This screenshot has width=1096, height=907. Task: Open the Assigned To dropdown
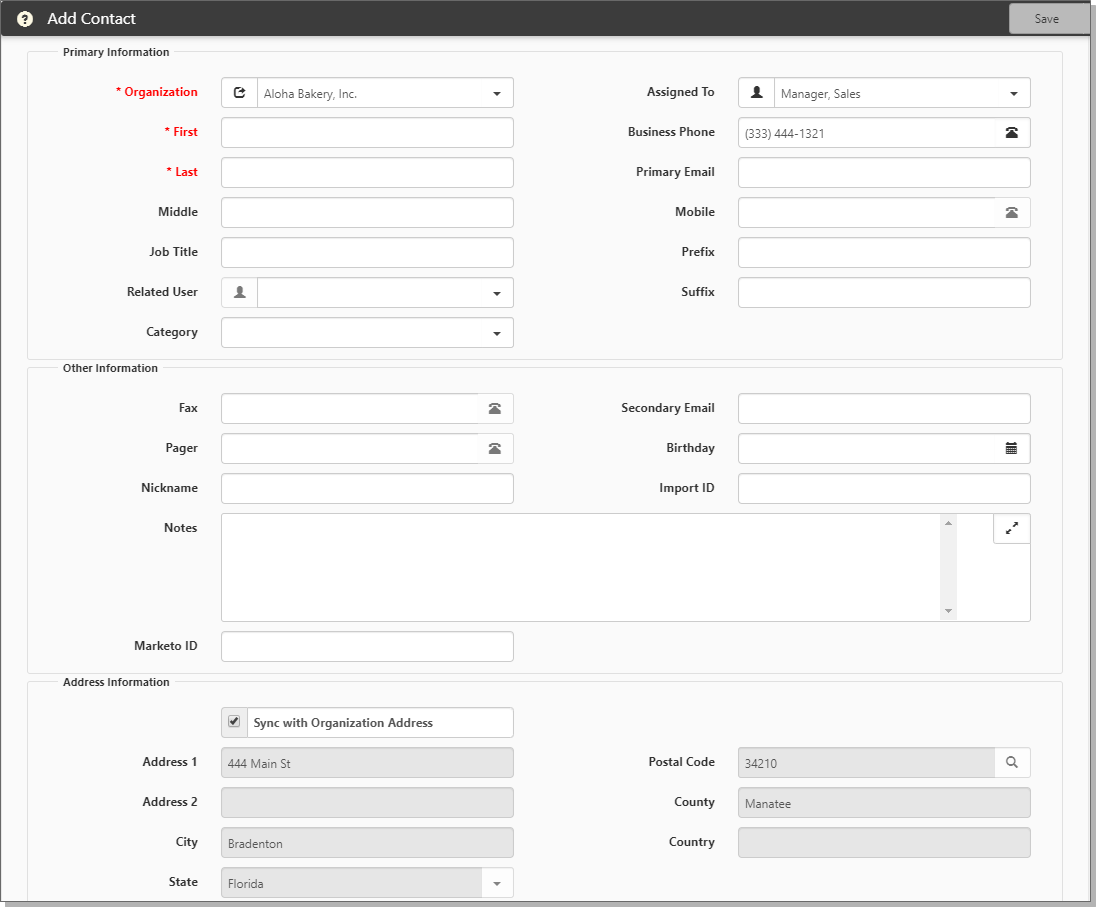pyautogui.click(x=1013, y=94)
